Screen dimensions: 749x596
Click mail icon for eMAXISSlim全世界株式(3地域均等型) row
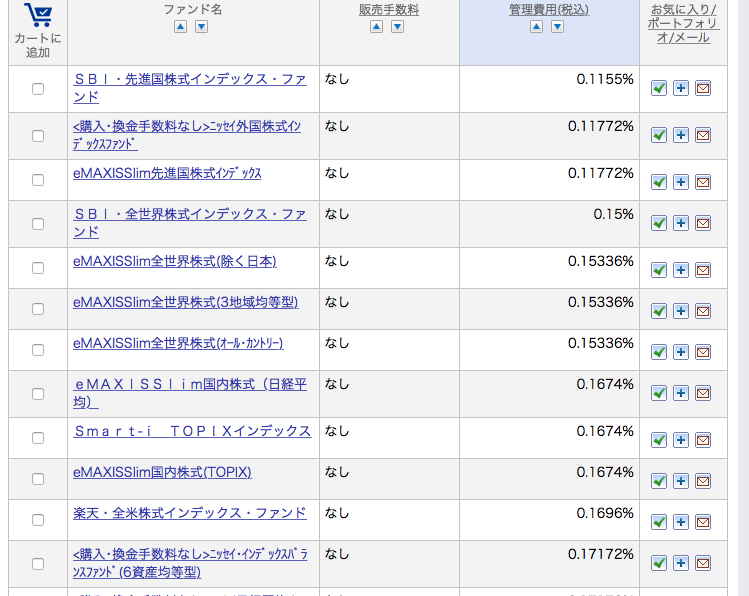tap(703, 311)
